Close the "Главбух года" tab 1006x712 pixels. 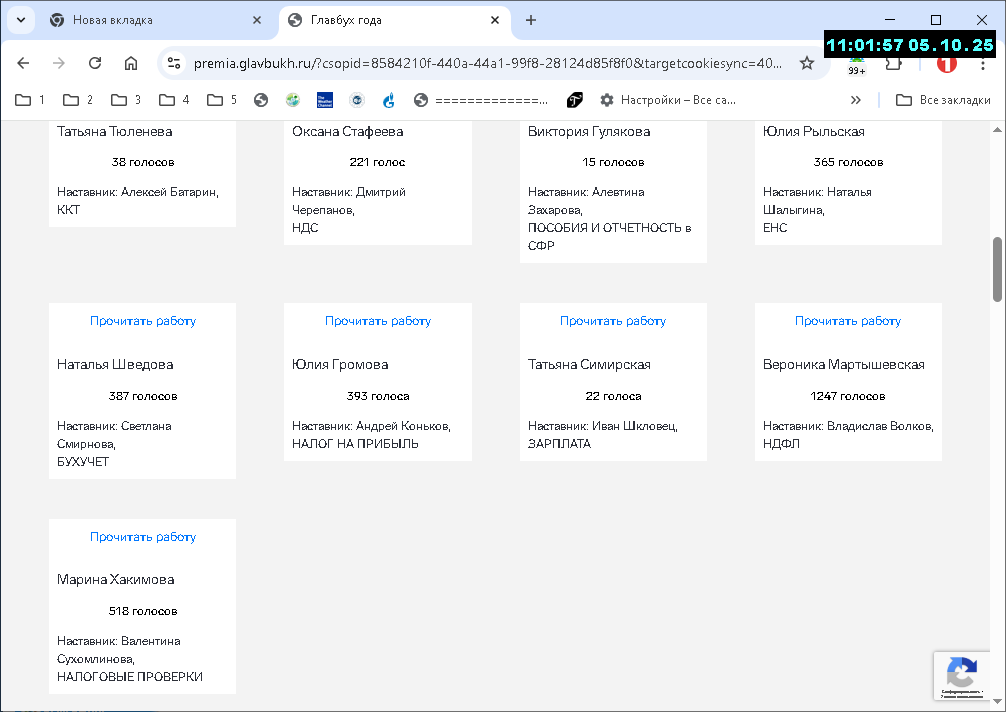[496, 20]
